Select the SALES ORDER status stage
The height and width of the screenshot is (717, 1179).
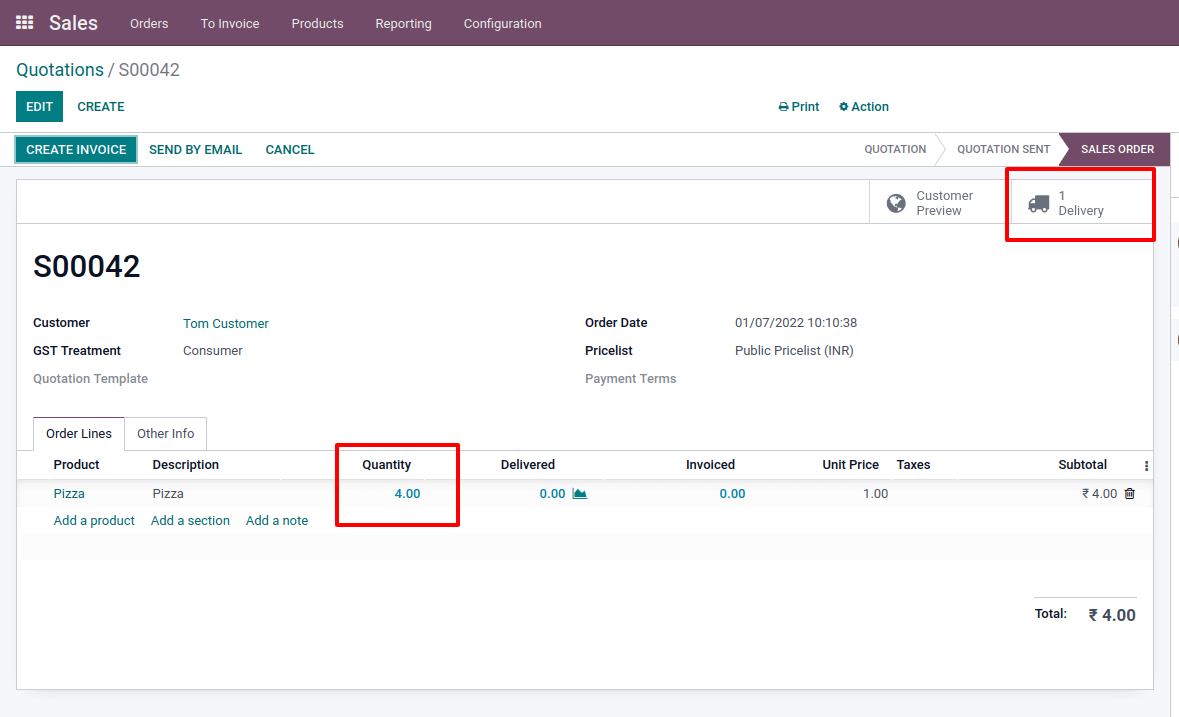coord(1117,149)
